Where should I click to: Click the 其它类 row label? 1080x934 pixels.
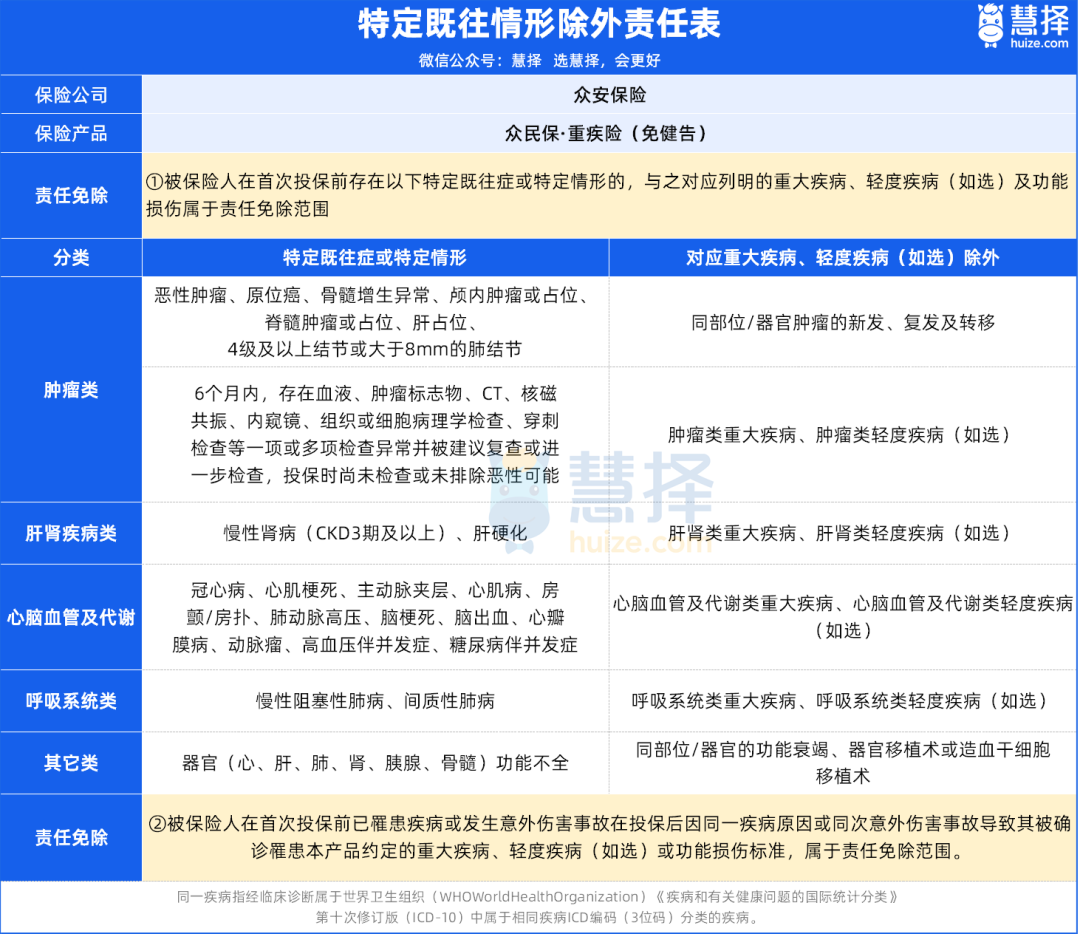click(71, 763)
